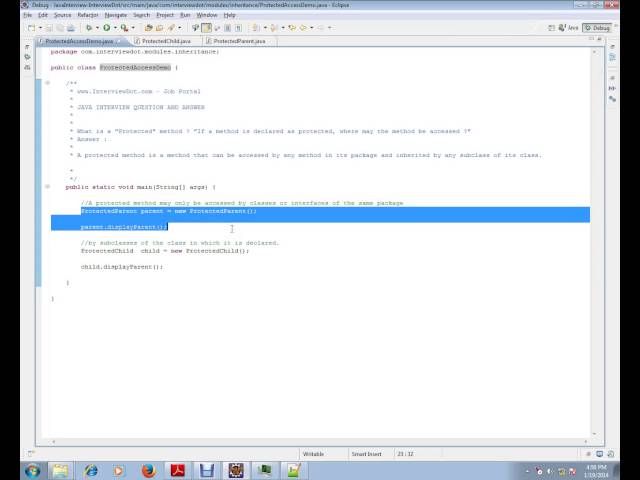Viewport: 640px width, 480px height.
Task: Click the New file toolbar icon
Action: coord(31,28)
